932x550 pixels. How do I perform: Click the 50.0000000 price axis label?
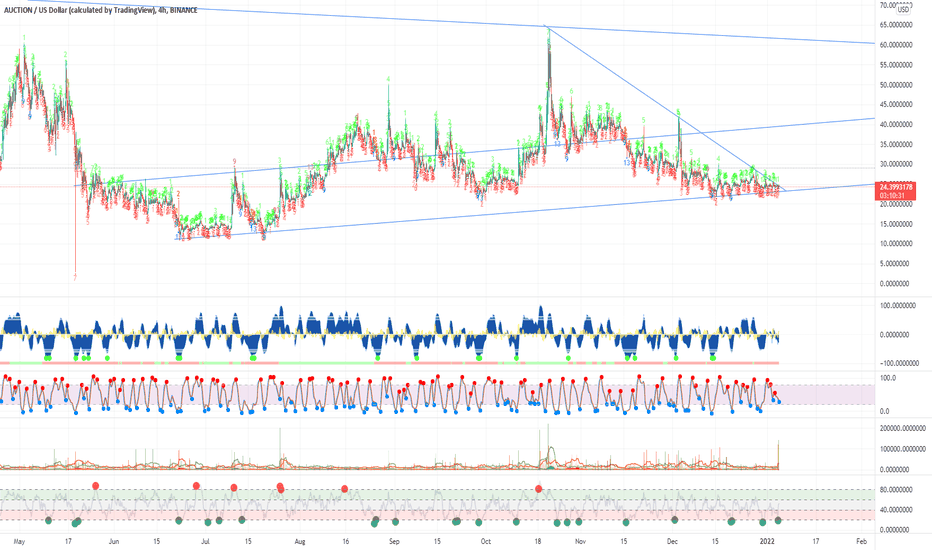click(896, 85)
